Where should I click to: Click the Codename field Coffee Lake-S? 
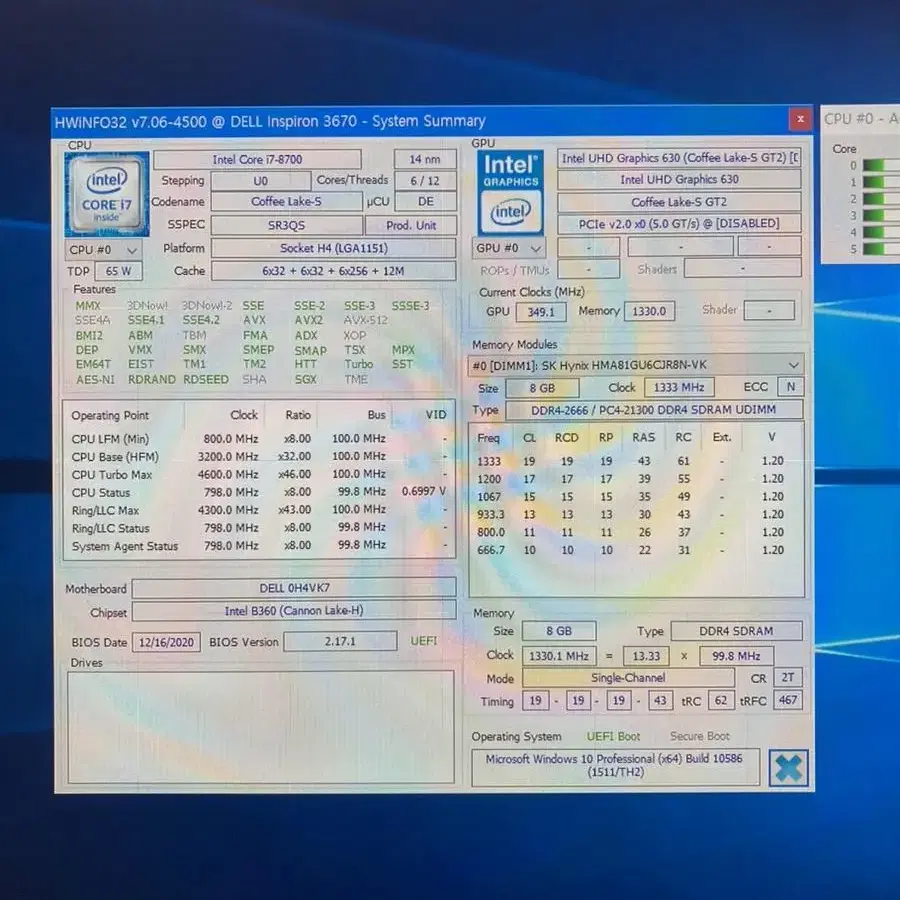(286, 201)
